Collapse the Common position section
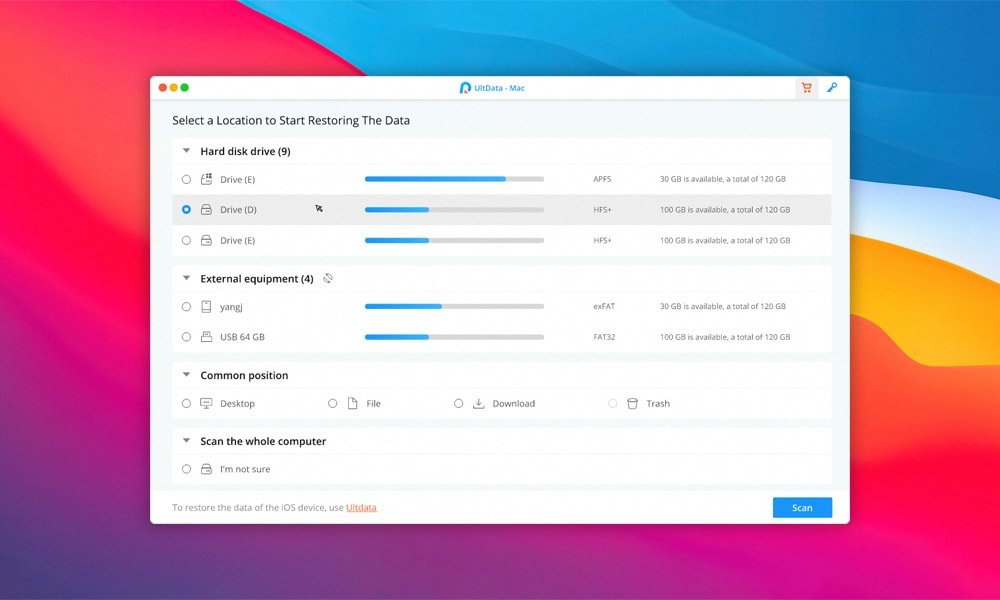The image size is (1000, 600). click(x=186, y=375)
